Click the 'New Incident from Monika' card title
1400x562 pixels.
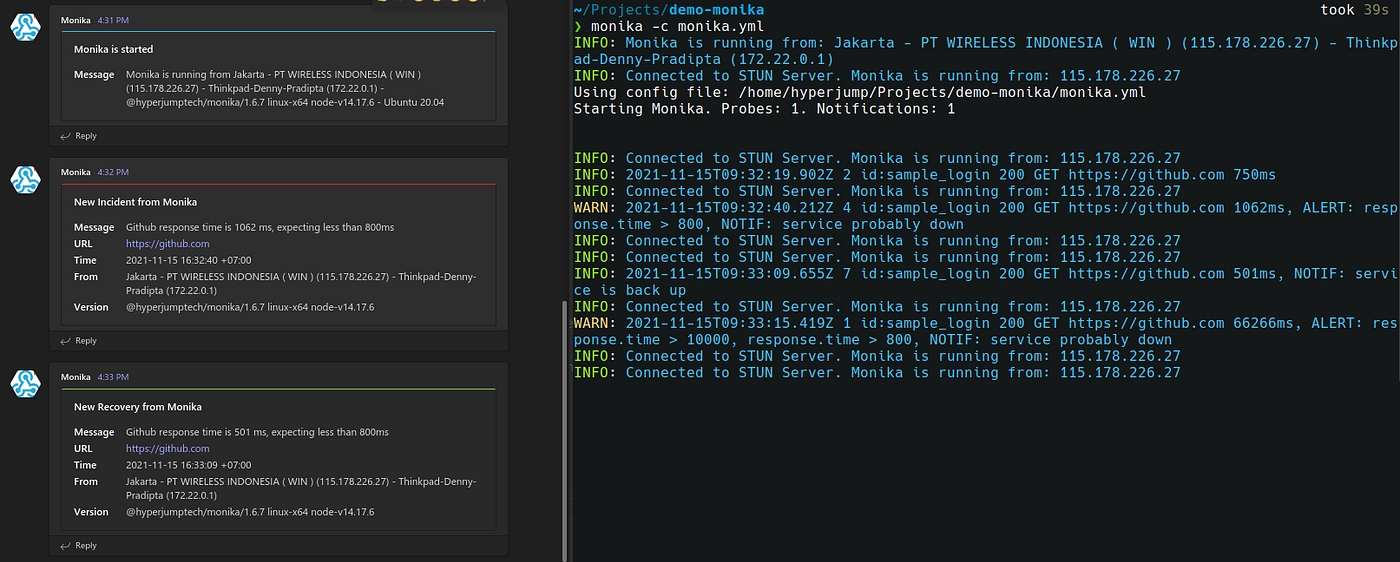tap(135, 202)
